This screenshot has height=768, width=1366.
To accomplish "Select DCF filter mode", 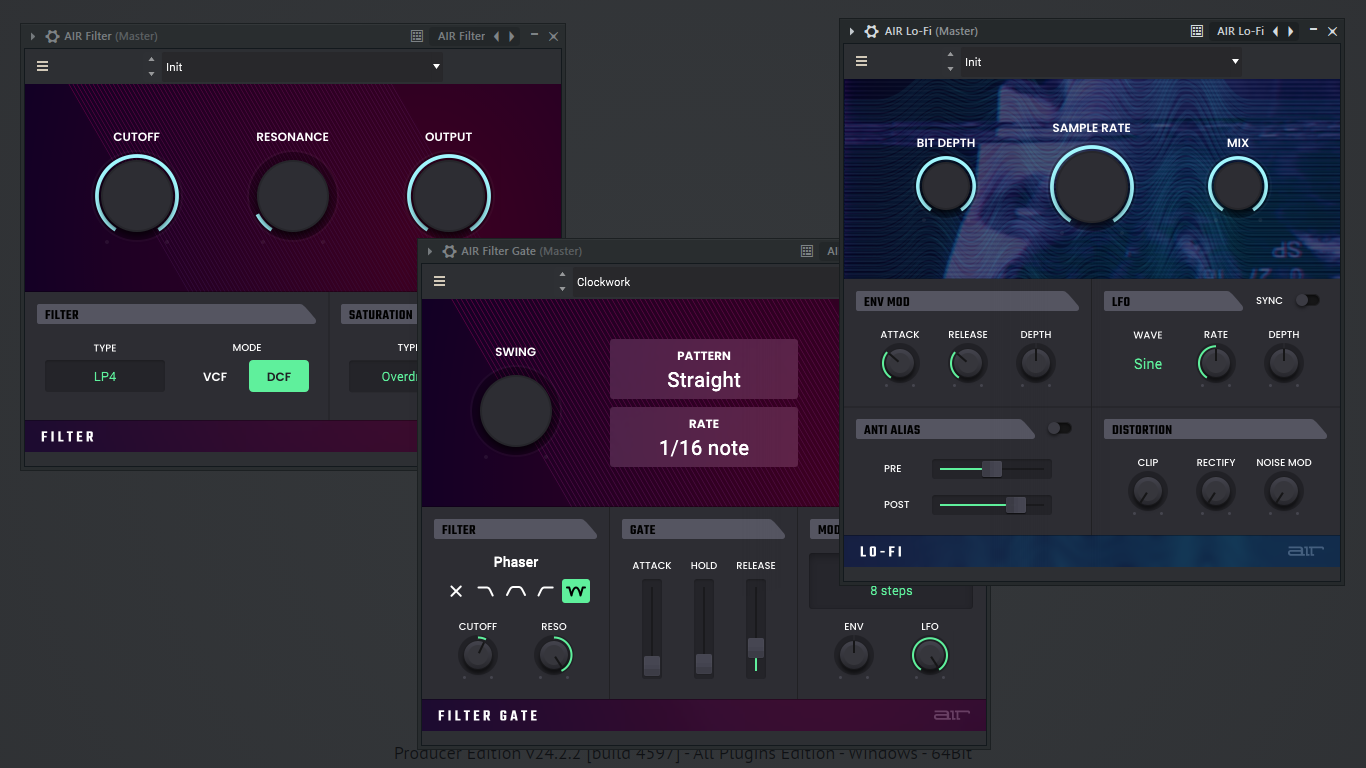I will pos(279,376).
